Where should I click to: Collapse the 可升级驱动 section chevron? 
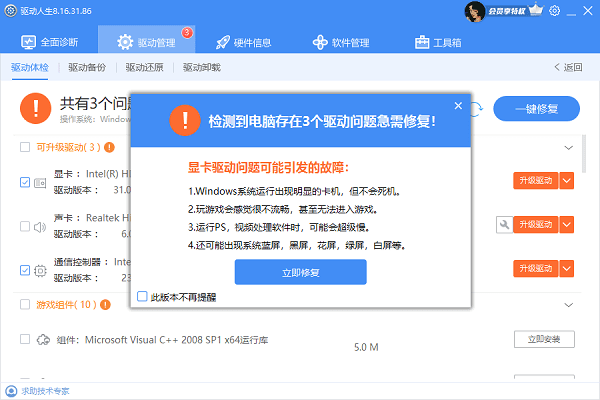tap(569, 147)
